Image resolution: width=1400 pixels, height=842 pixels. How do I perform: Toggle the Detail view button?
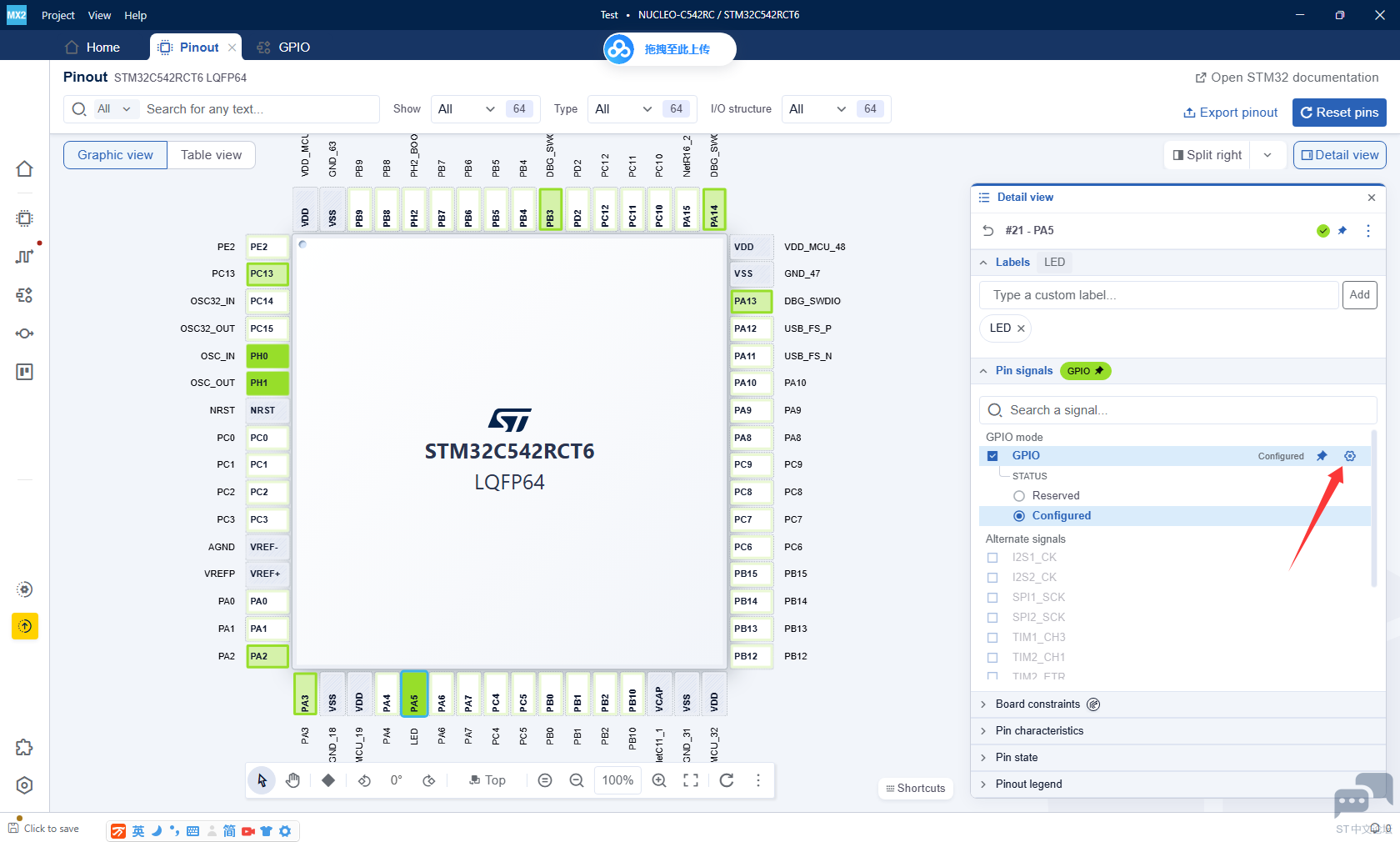[x=1339, y=155]
